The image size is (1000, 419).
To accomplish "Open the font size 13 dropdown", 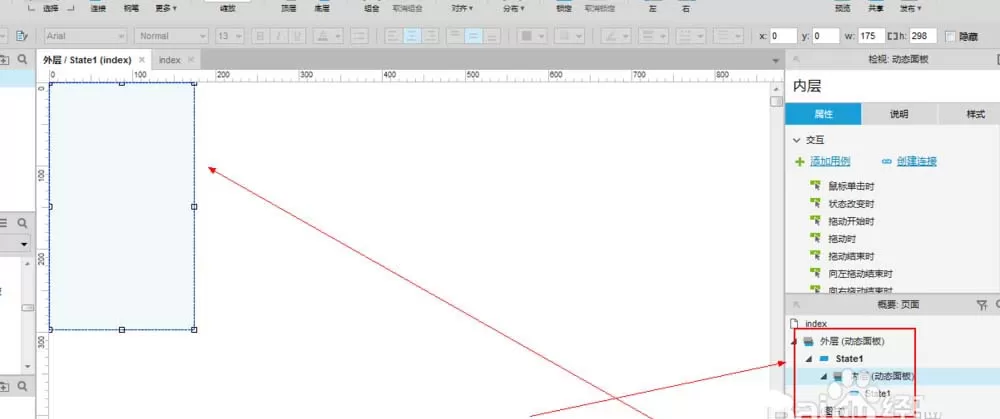I will pyautogui.click(x=230, y=36).
